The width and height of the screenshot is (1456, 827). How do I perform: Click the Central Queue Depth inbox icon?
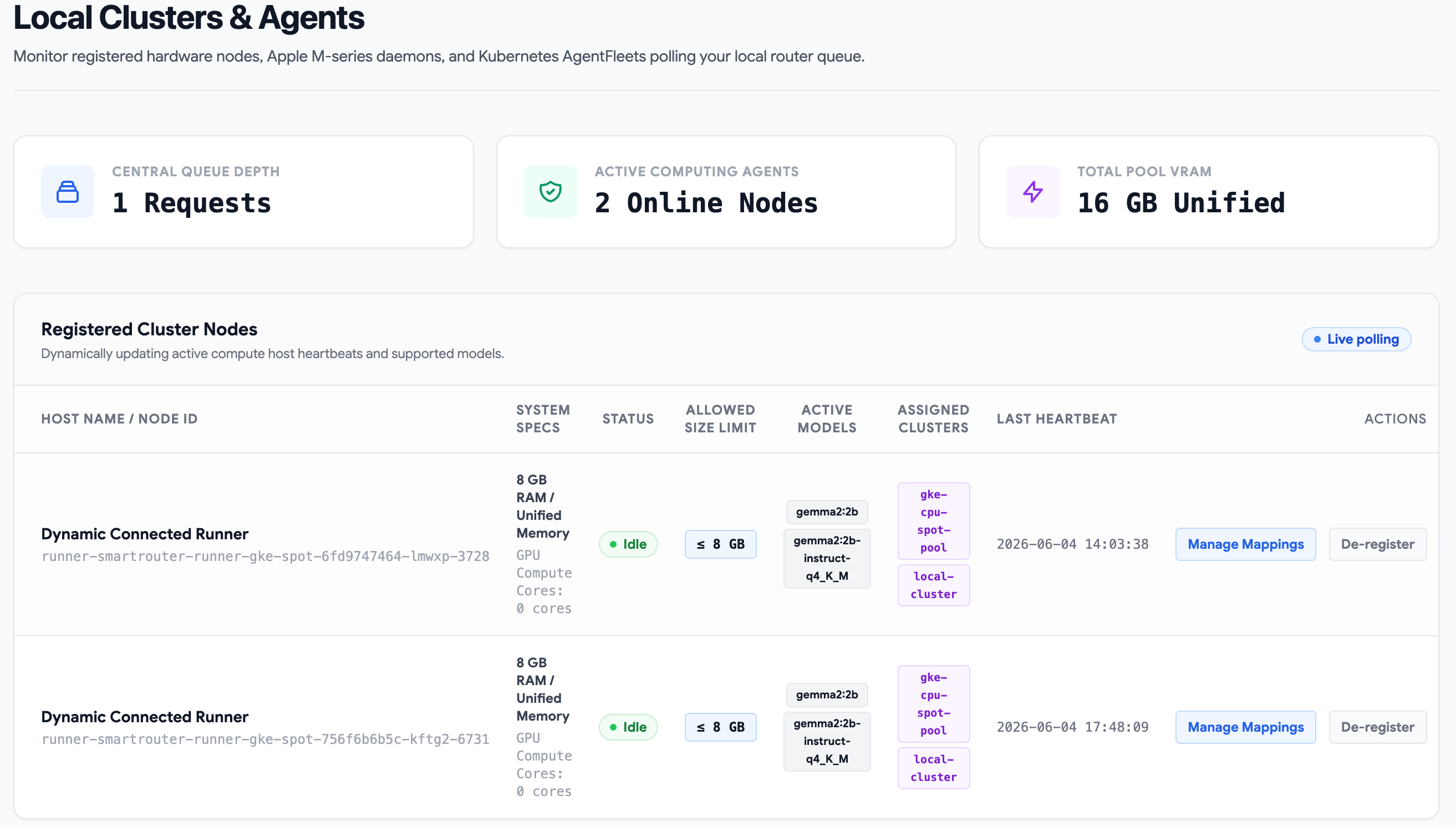[67, 192]
